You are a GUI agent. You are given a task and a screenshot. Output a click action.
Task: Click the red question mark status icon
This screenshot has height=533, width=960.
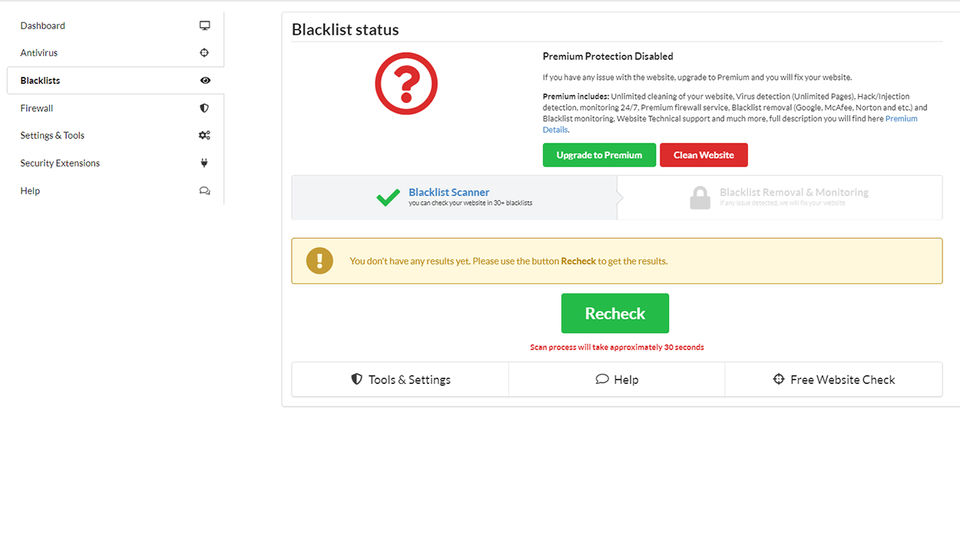tap(406, 82)
